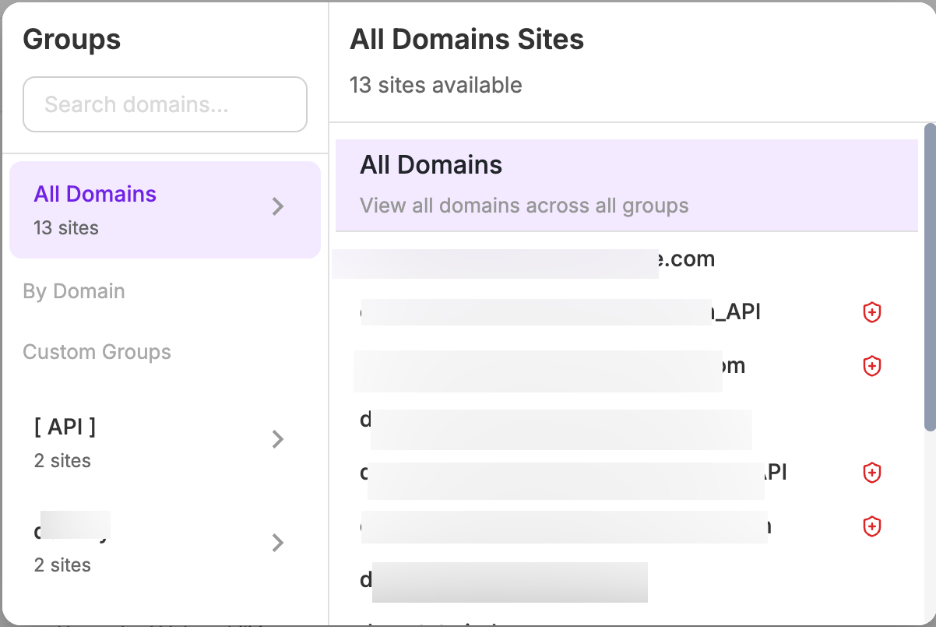Expand the chevron below the [ API ] group
Screen dimensions: 936x627
coord(278,543)
